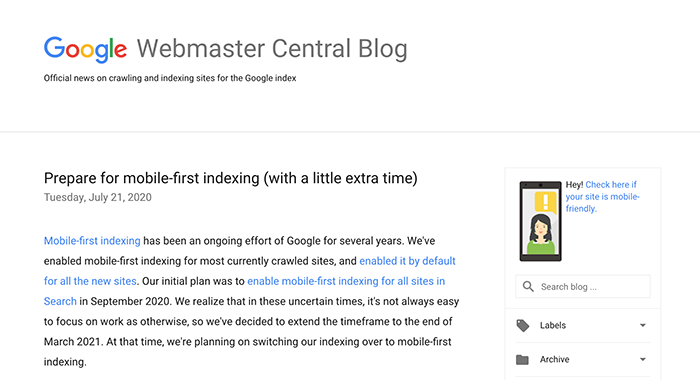Viewport: 700px width, 380px height.
Task: Click 'Check here if your site is mobile-friendly' link
Action: 602,196
